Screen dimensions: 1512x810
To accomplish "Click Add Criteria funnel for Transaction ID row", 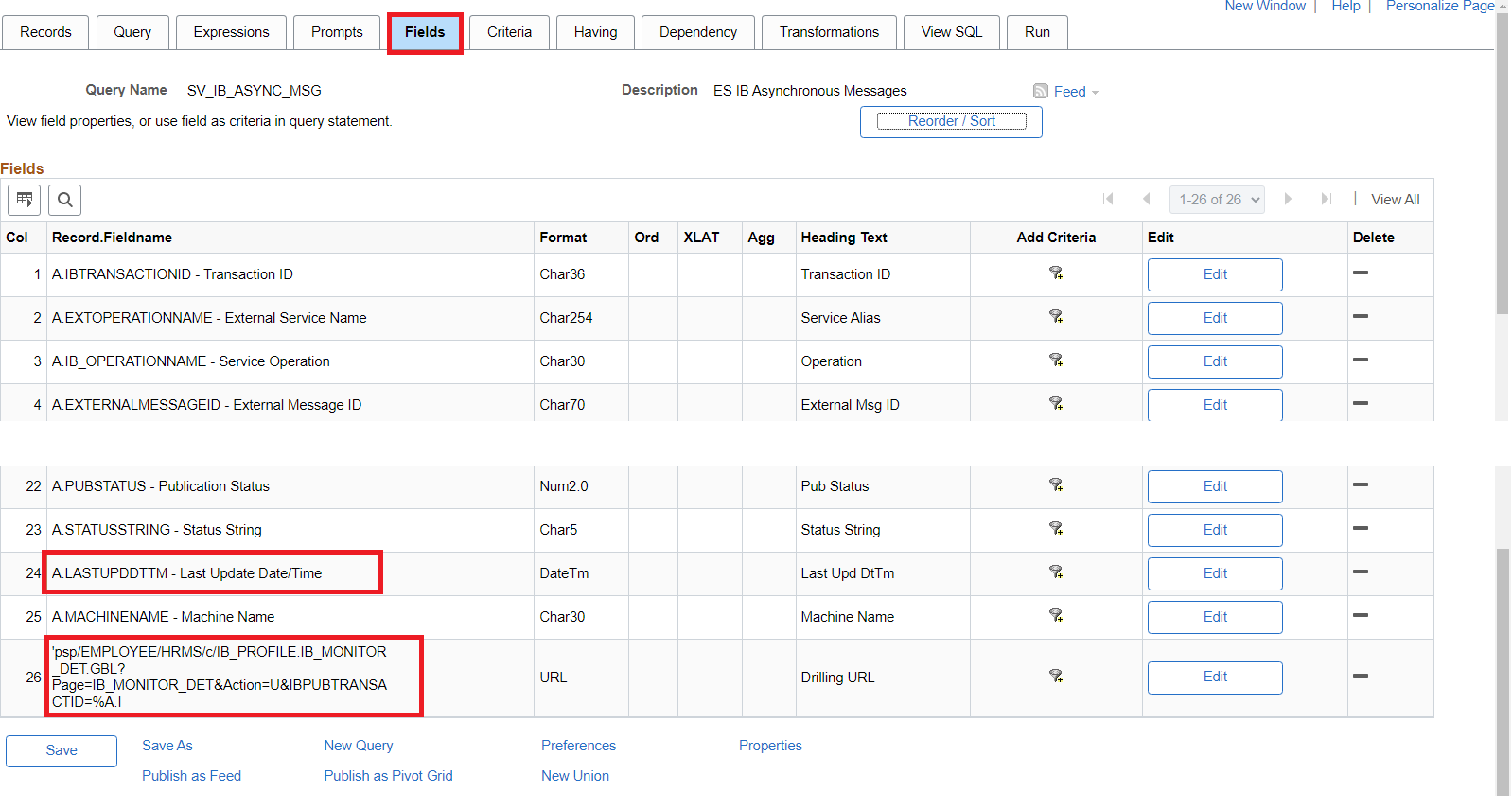I will (x=1056, y=273).
